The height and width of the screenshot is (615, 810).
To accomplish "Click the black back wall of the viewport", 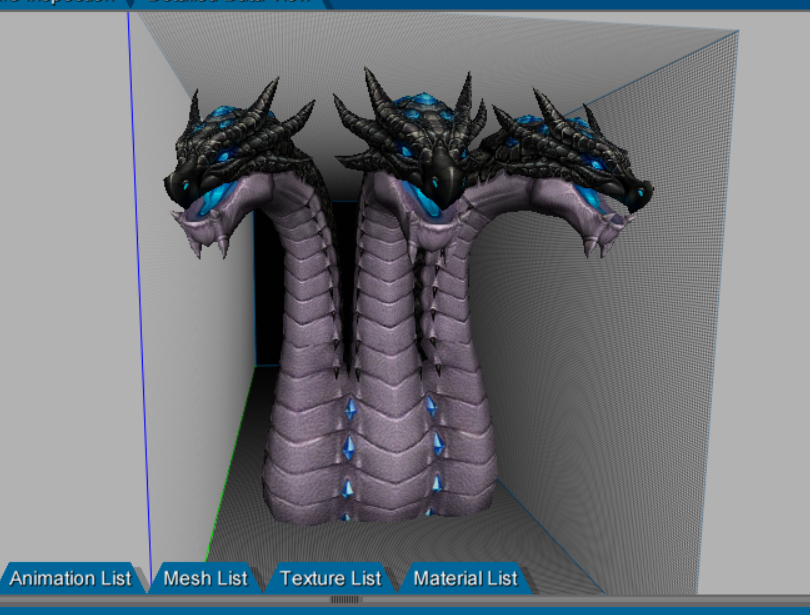I will 268,300.
